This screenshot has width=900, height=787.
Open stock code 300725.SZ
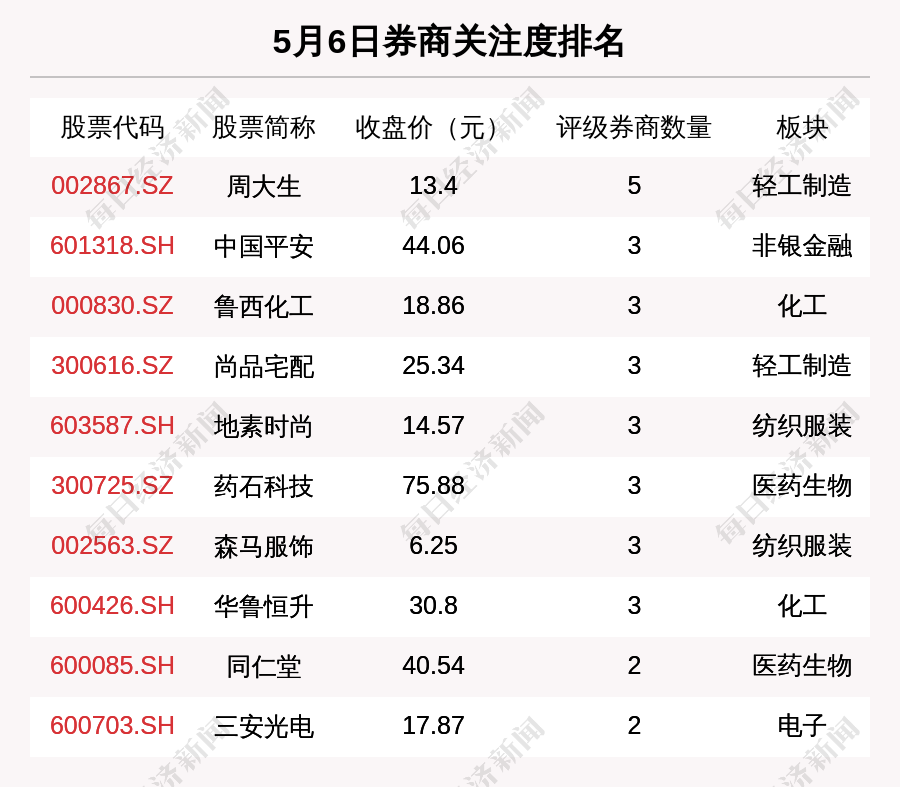click(112, 486)
